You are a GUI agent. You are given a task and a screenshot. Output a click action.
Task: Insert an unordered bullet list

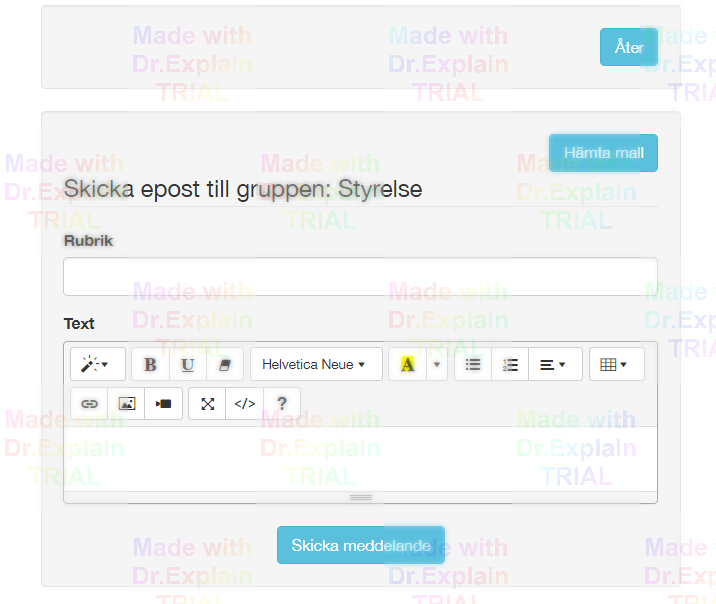(x=473, y=364)
